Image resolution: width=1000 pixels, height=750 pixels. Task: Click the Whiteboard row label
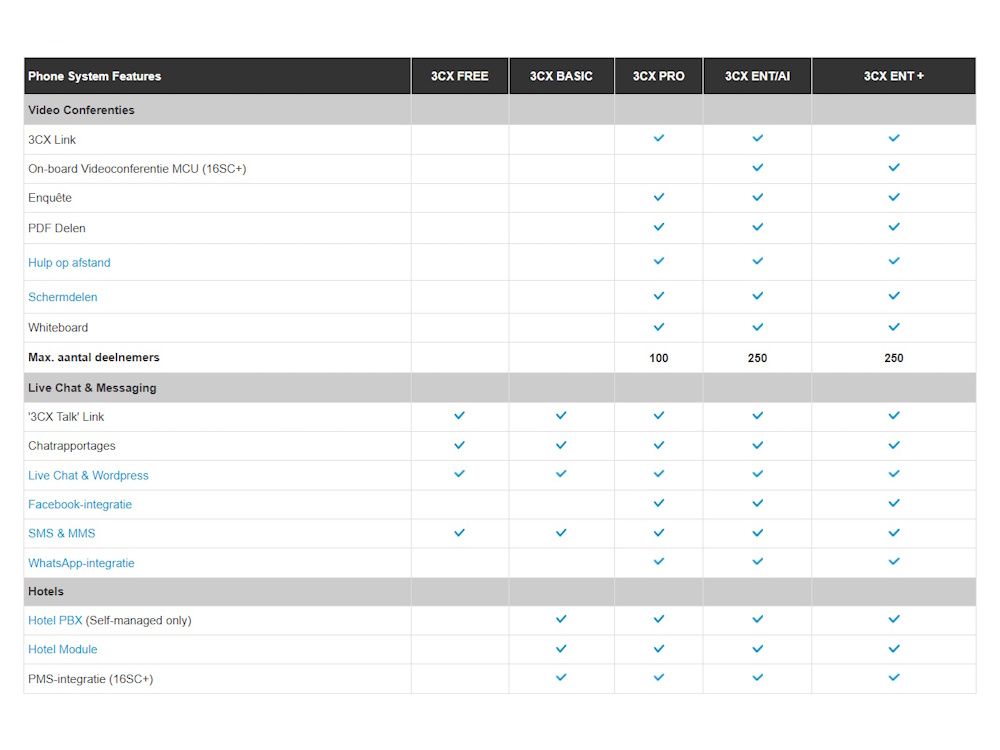(58, 328)
